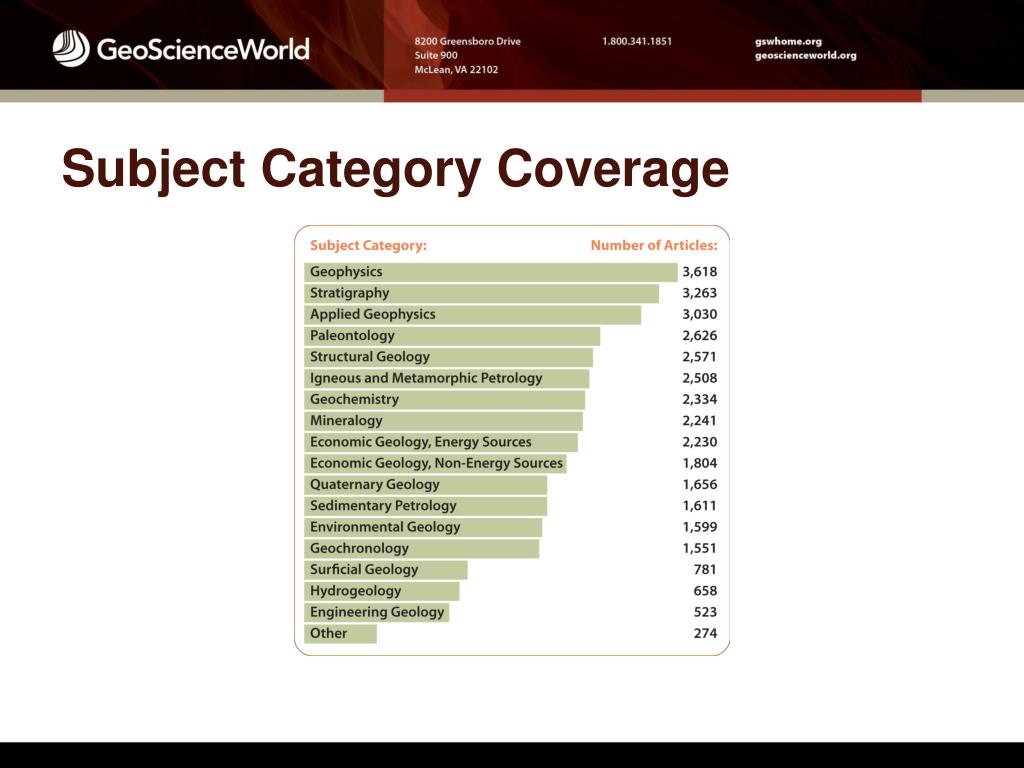
Task: Click the value 781
Action: point(705,570)
